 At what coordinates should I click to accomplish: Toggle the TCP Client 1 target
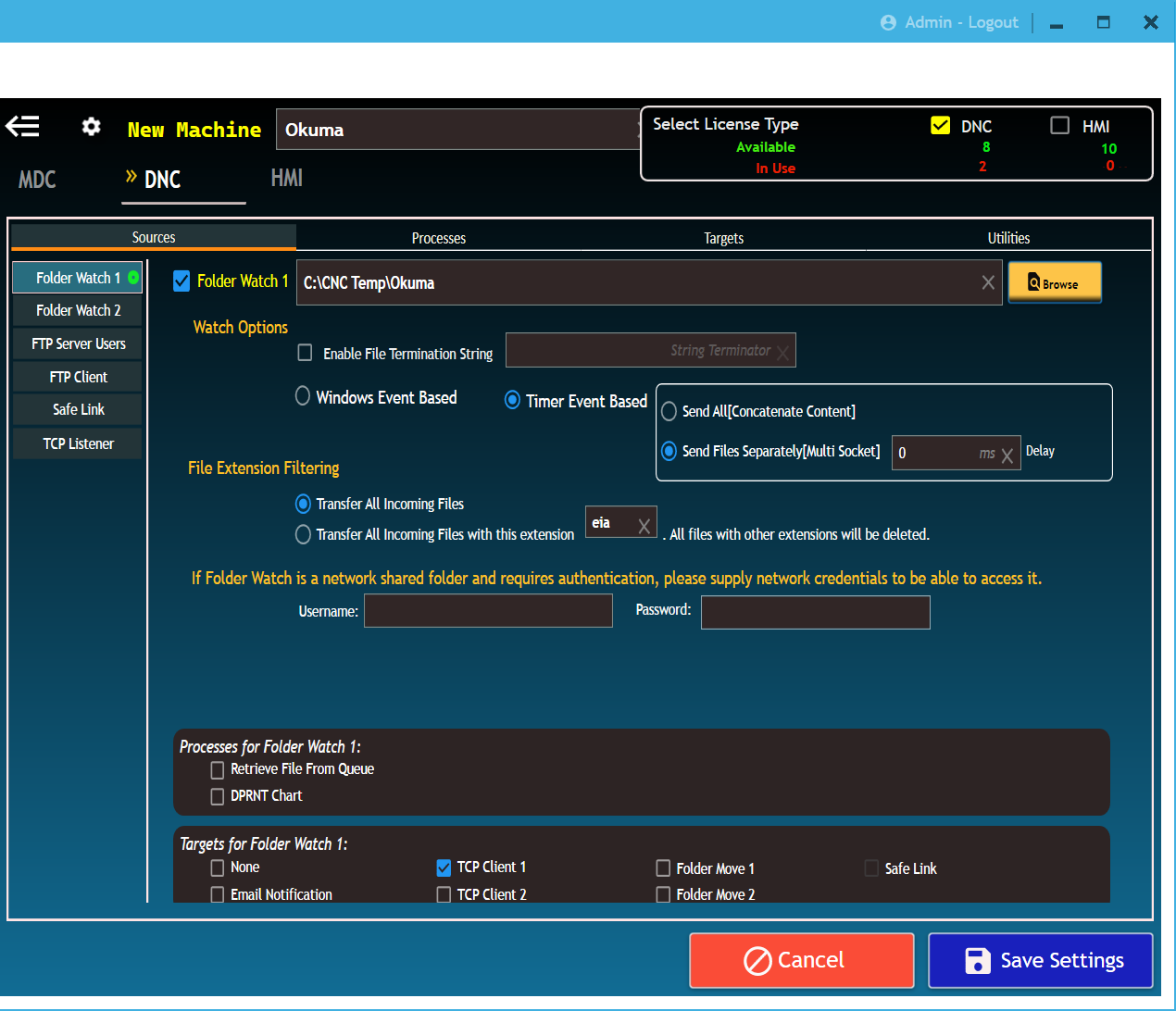(x=444, y=867)
